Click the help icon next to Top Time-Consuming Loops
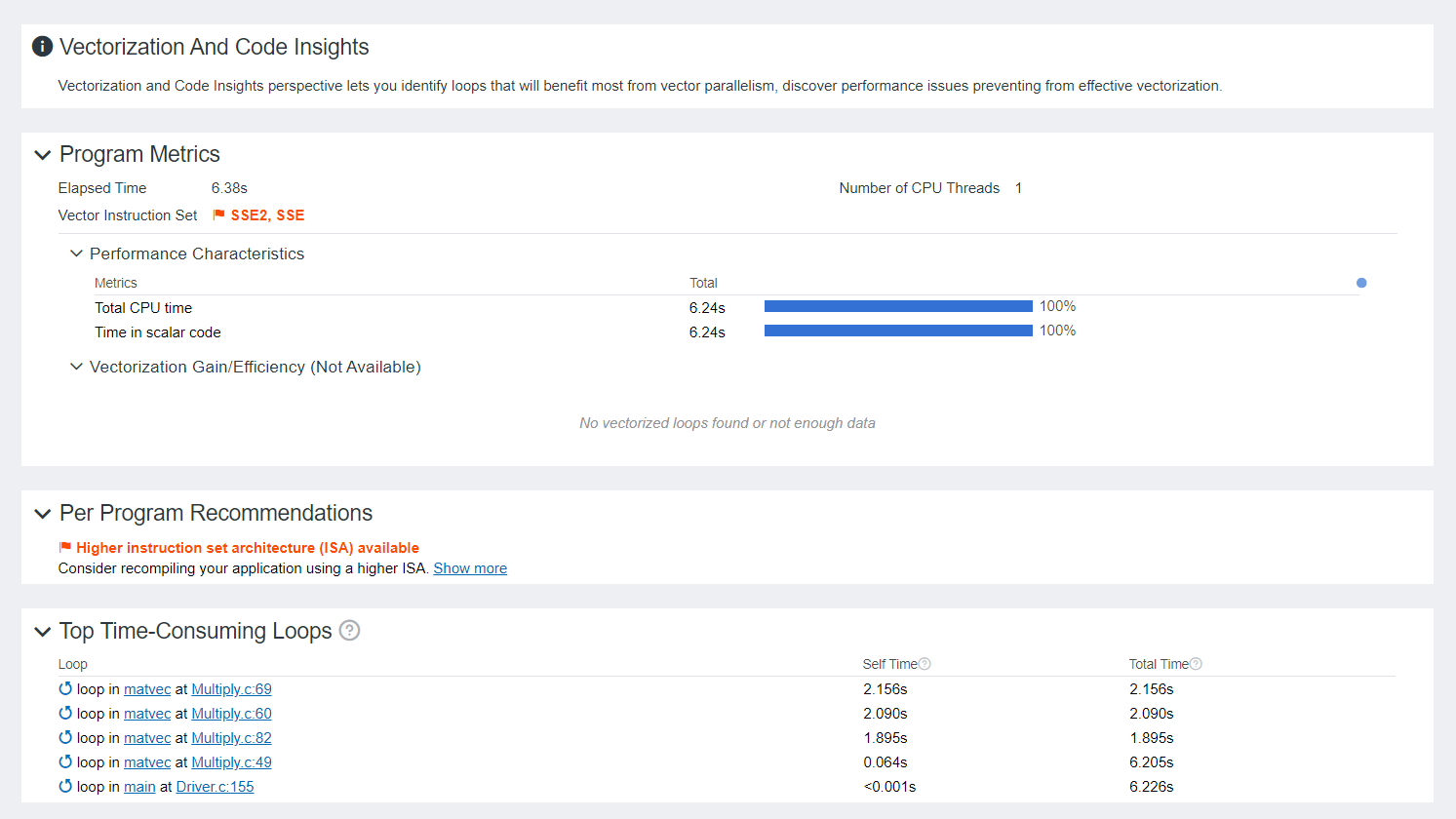Screen dimensions: 1456x819 pyautogui.click(x=349, y=631)
